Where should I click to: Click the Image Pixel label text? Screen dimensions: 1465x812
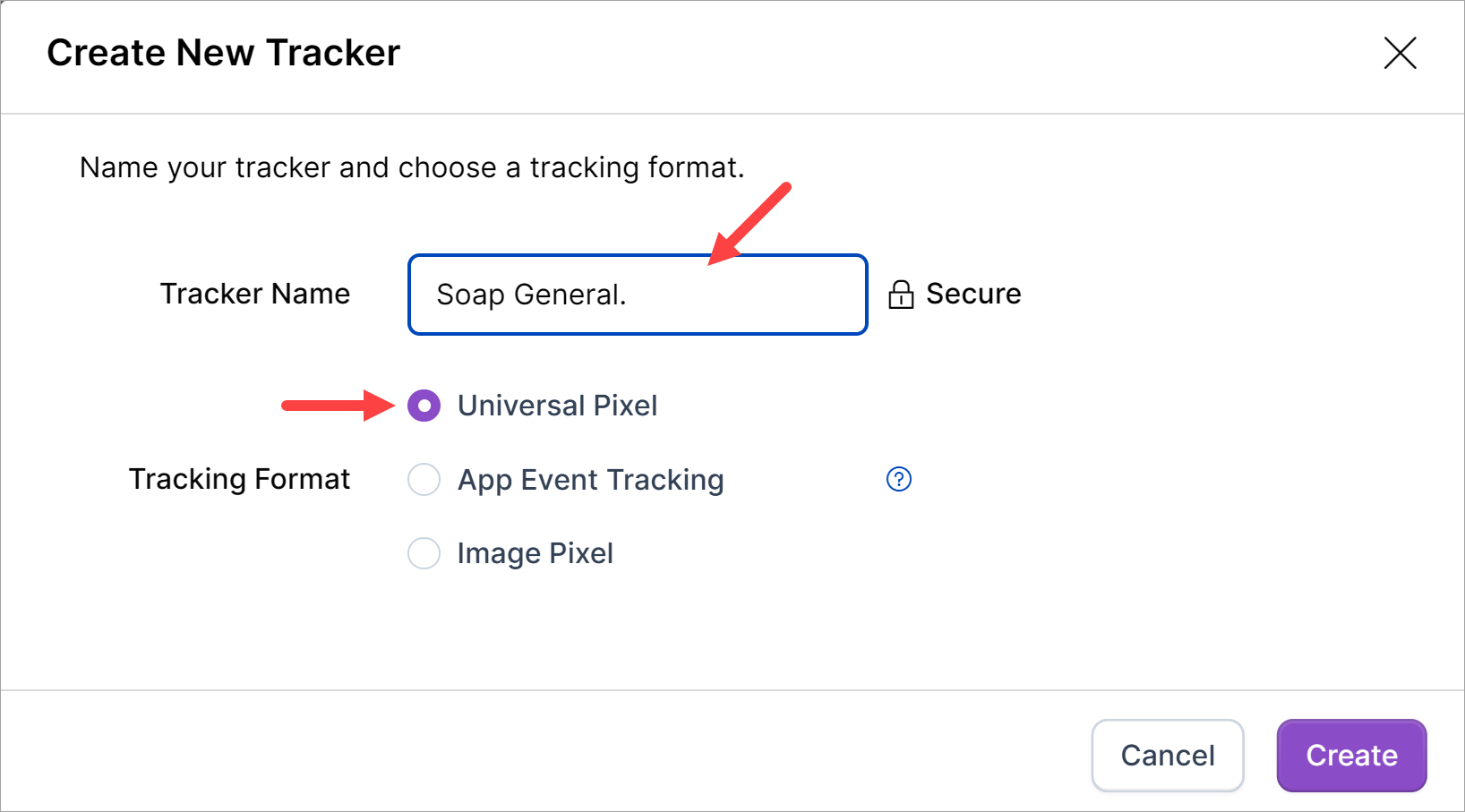click(535, 553)
